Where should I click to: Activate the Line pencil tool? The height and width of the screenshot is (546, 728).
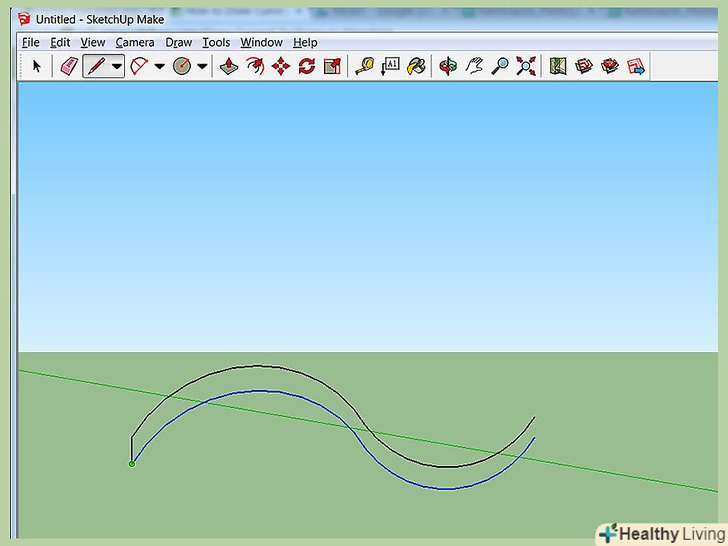click(x=96, y=66)
